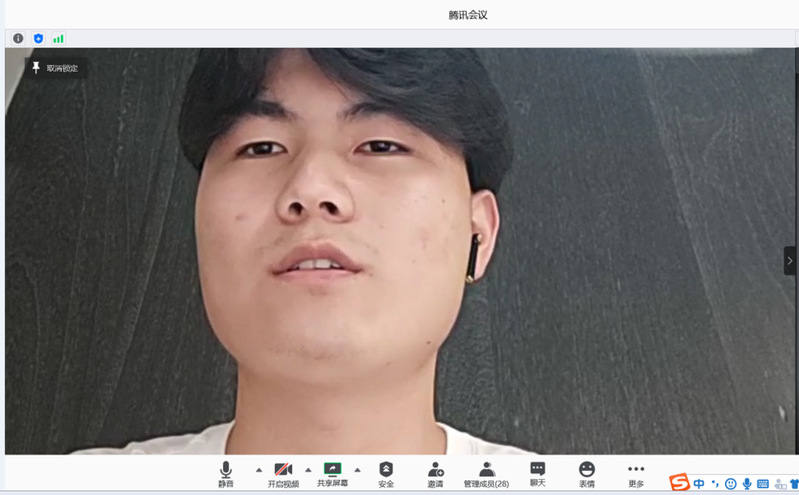
Task: Start screen sharing with 共享屏幕 icon
Action: tap(332, 472)
